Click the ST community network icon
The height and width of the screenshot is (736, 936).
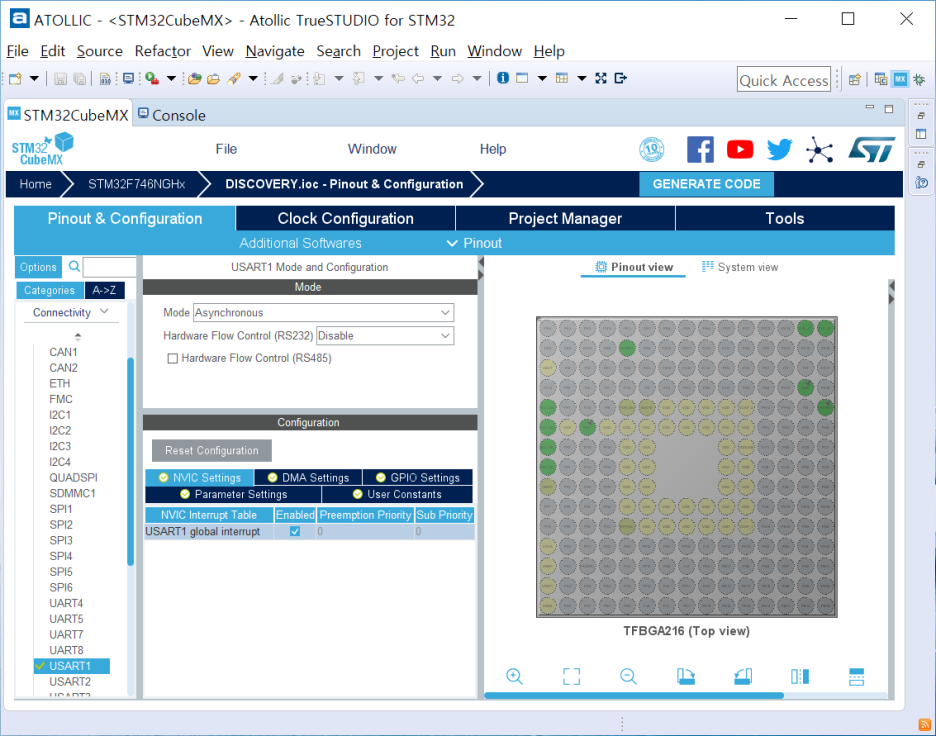(x=820, y=149)
